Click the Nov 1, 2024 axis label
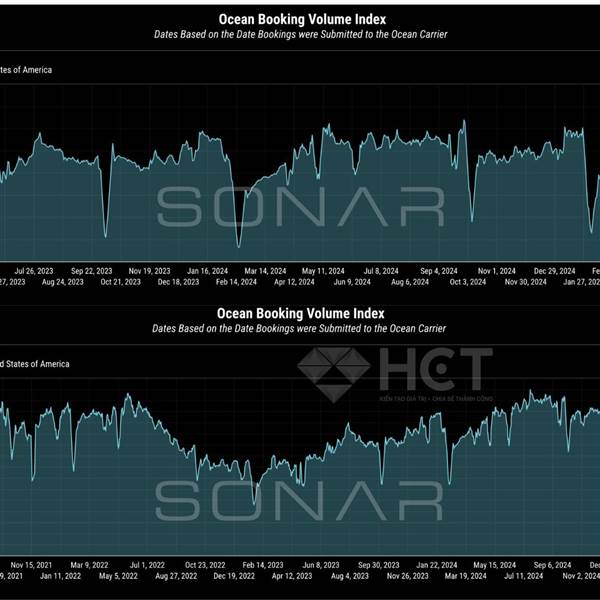 [x=497, y=271]
